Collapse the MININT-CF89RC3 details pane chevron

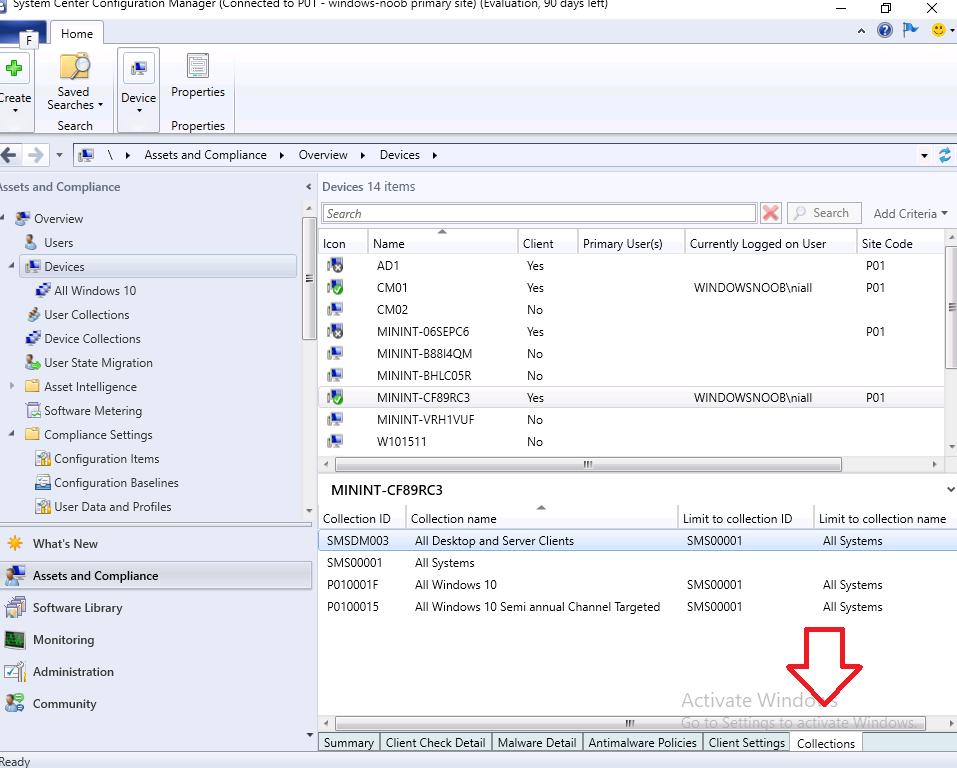(x=950, y=490)
